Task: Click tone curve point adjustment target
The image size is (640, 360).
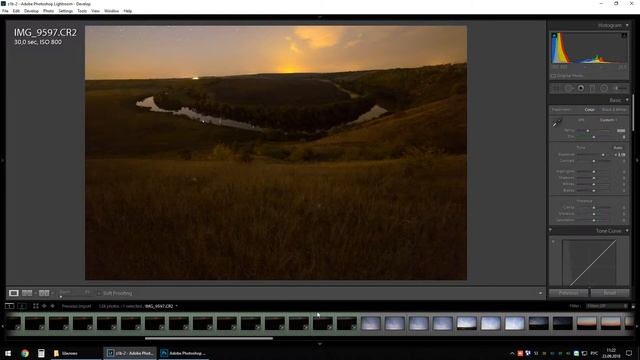Action: [553, 242]
